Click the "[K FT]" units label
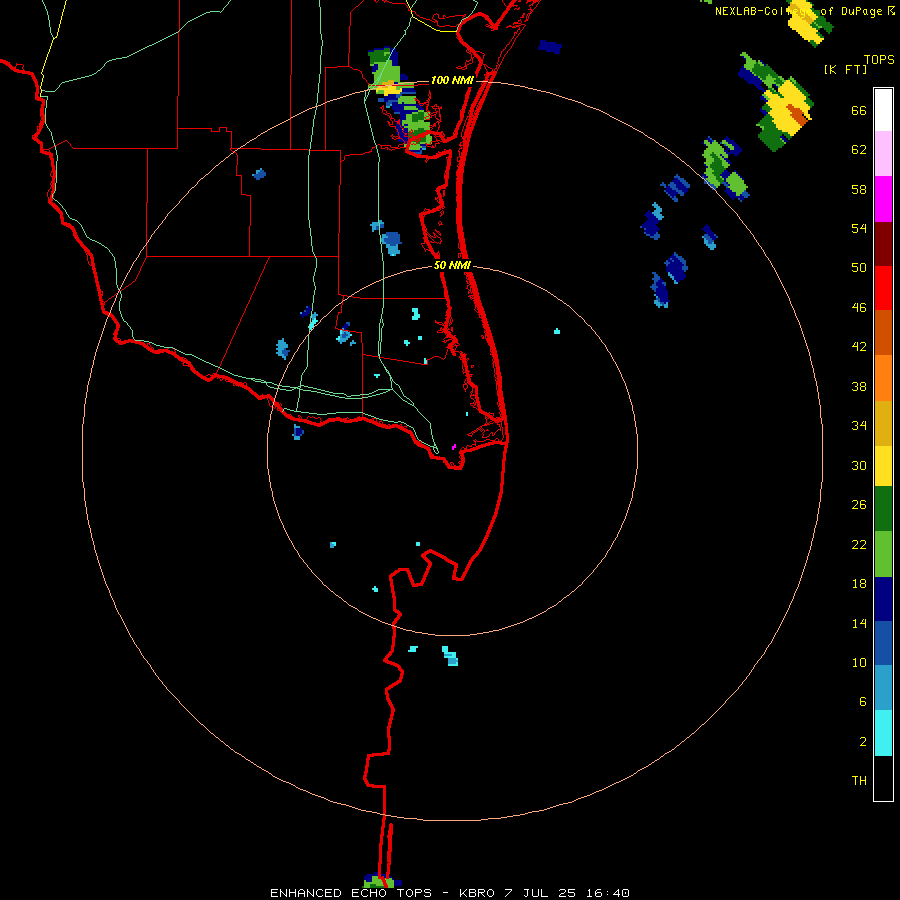 (845, 70)
